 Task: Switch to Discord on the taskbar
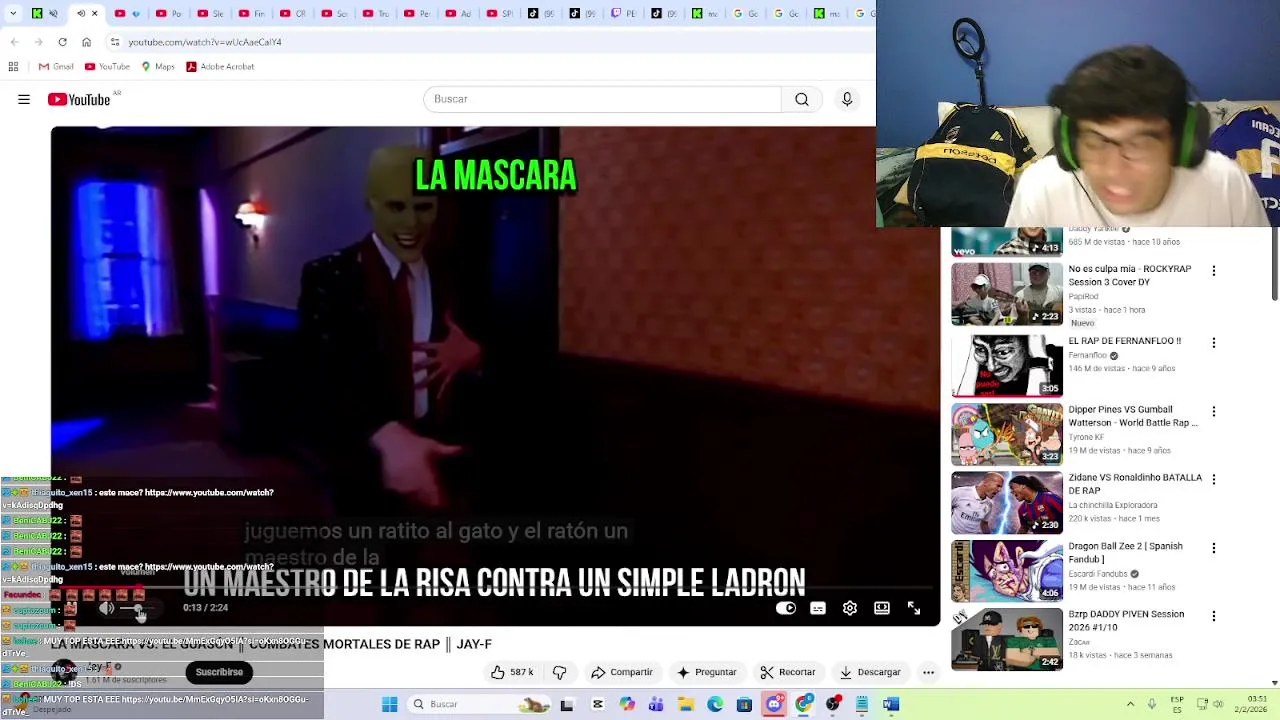click(773, 704)
